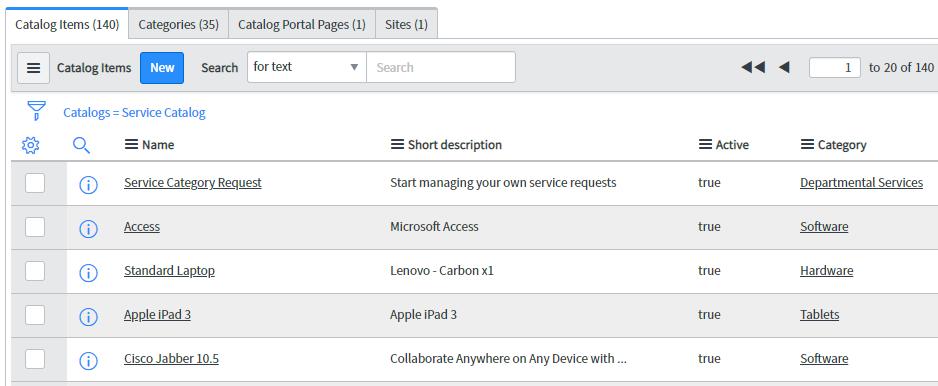The width and height of the screenshot is (938, 386).
Task: Preview the Access record info icon
Action: [x=89, y=229]
